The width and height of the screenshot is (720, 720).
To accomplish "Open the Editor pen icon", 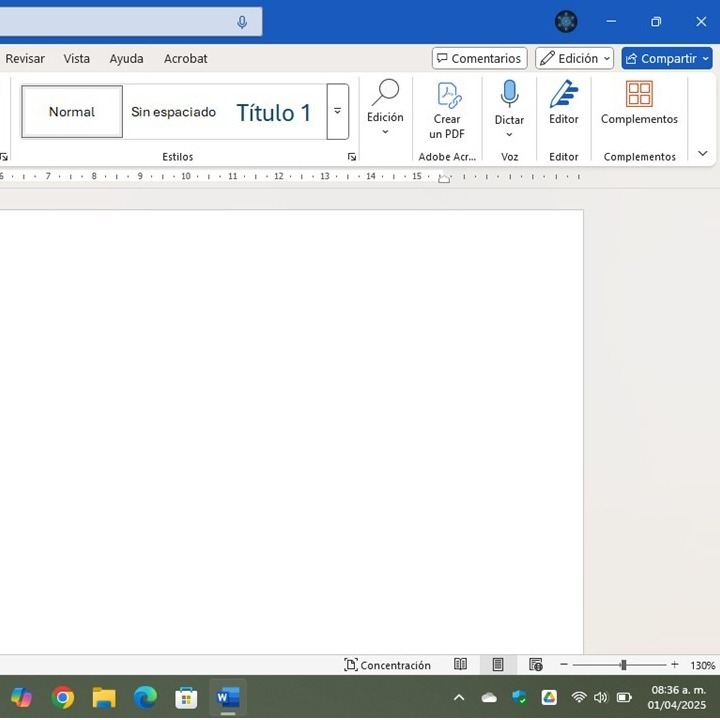I will pyautogui.click(x=563, y=93).
